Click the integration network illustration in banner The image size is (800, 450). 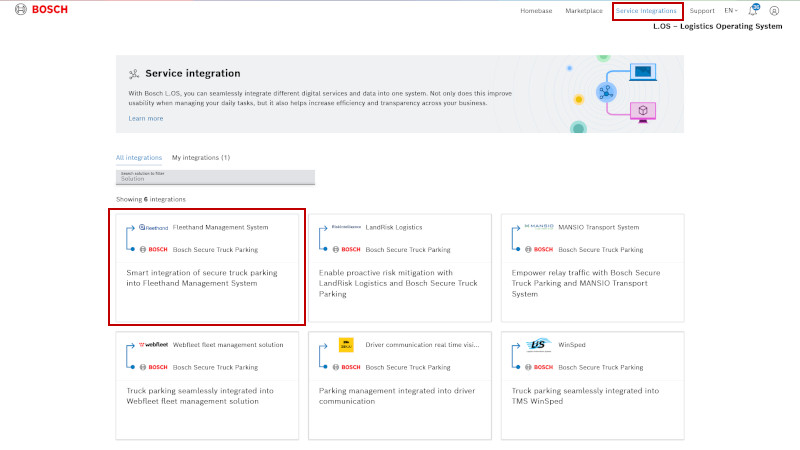(x=610, y=94)
